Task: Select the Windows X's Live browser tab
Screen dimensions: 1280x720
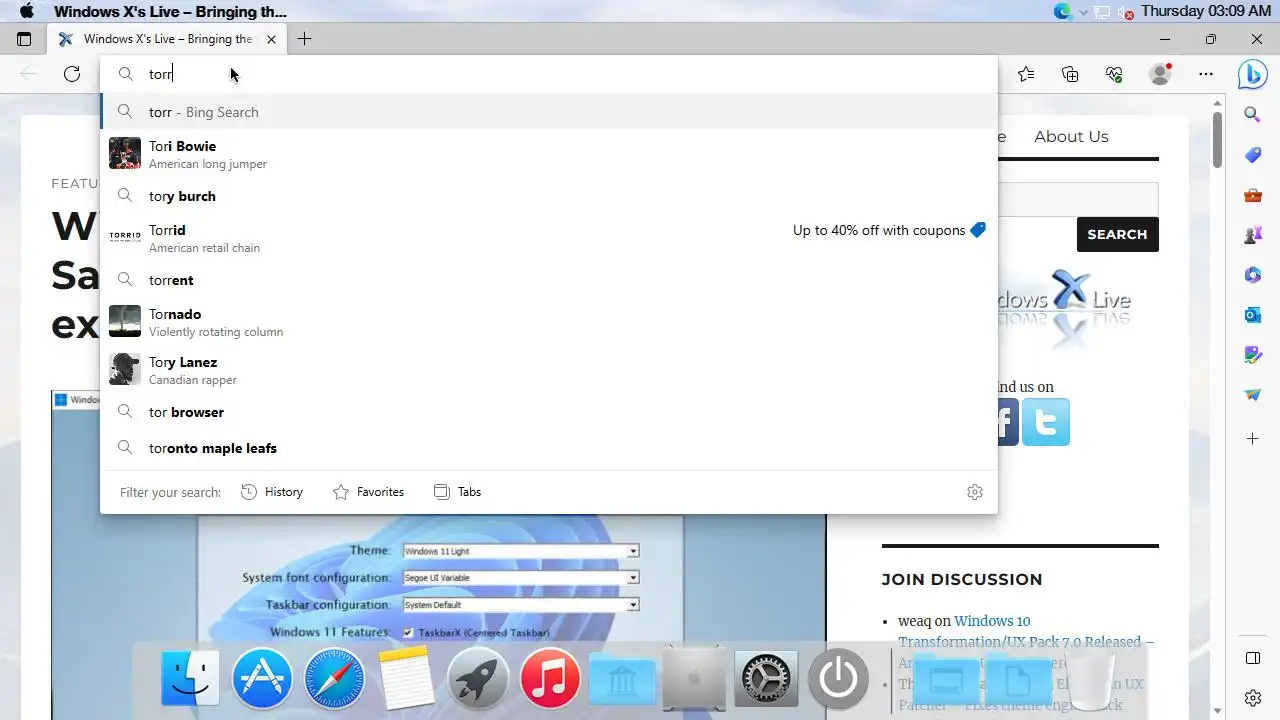Action: pyautogui.click(x=168, y=39)
